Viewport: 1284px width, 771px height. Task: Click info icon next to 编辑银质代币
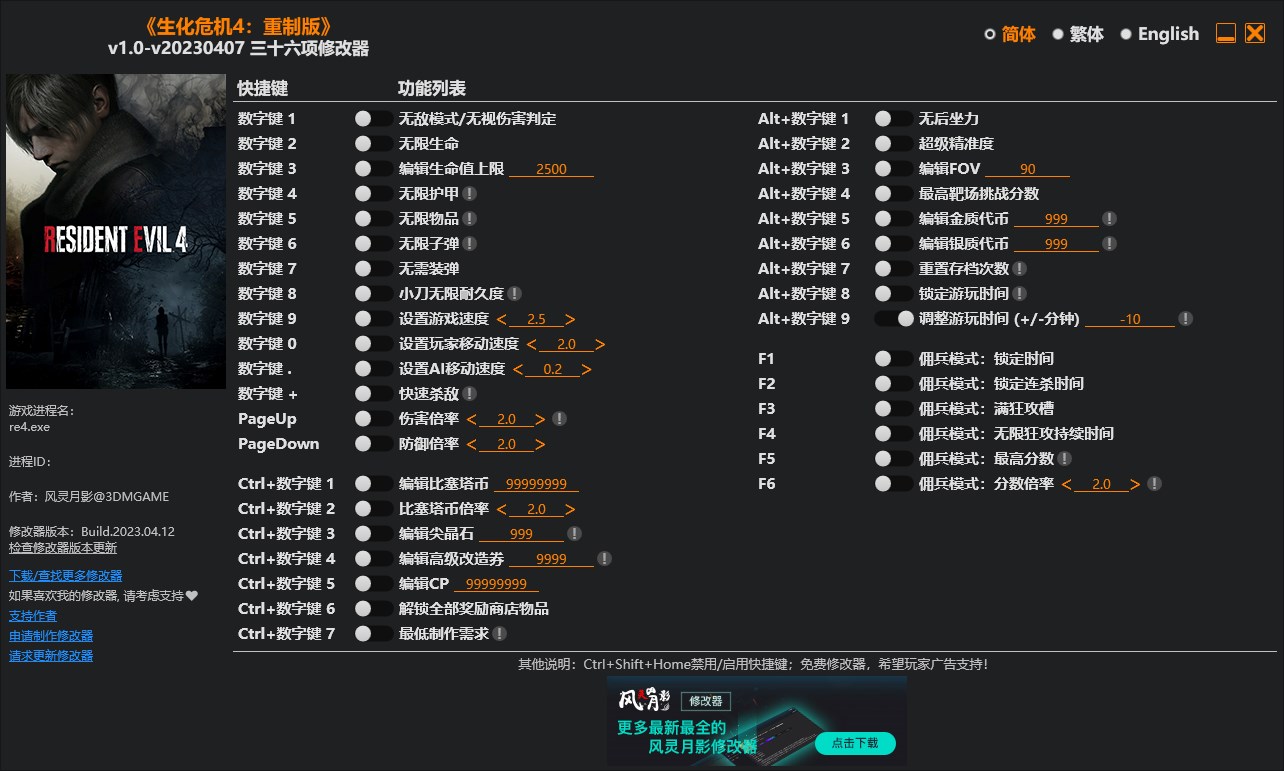pyautogui.click(x=1109, y=243)
